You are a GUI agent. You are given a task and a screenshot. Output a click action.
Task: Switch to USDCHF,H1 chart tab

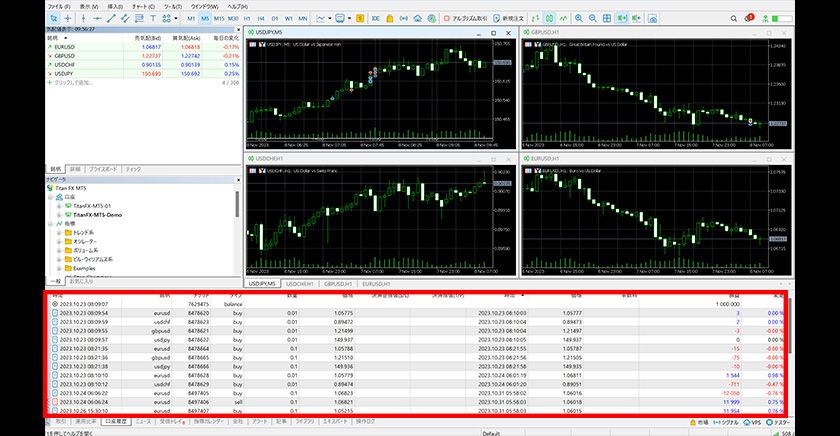pos(299,284)
